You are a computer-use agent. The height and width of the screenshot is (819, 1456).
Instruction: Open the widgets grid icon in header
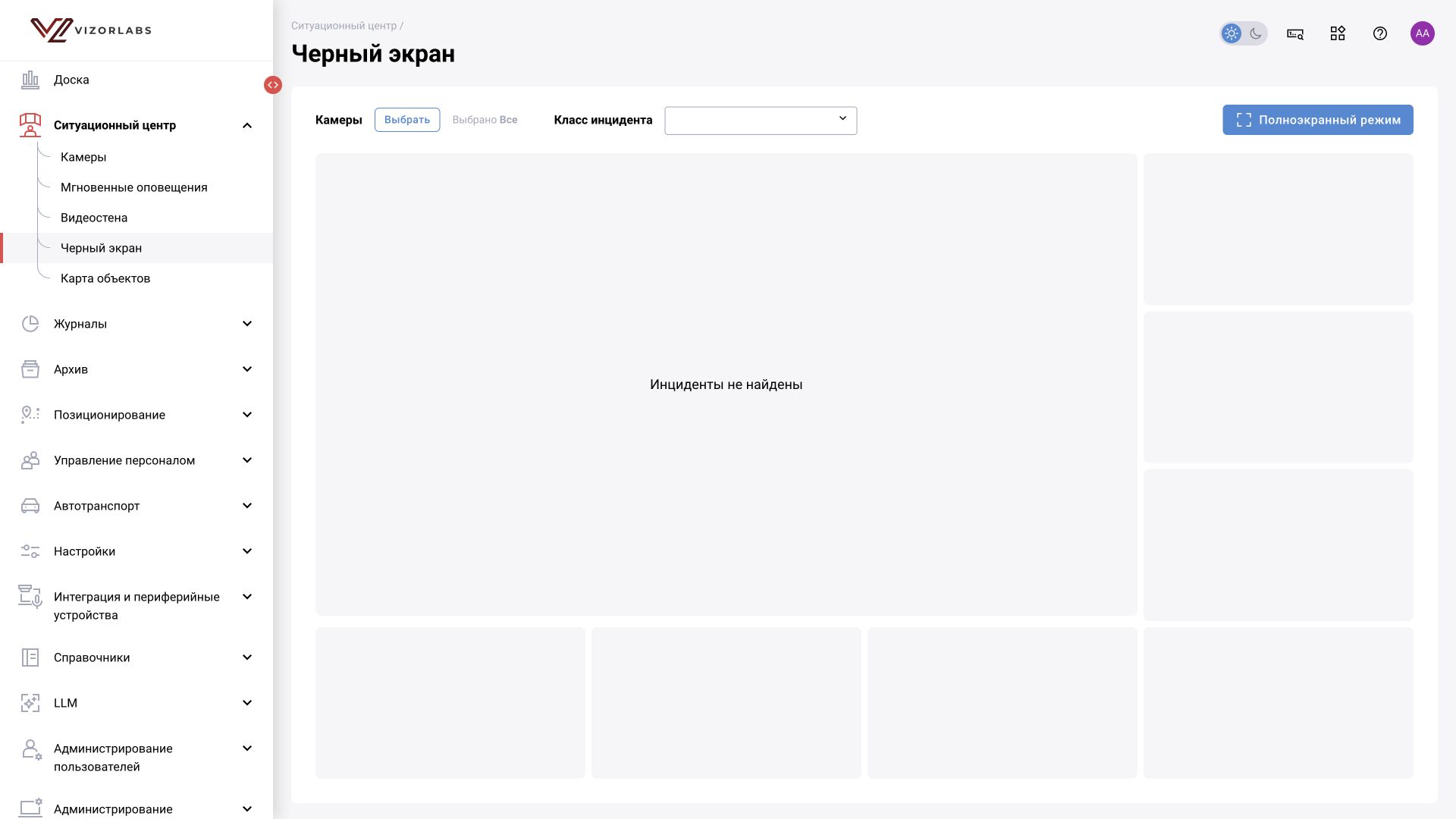(1338, 33)
